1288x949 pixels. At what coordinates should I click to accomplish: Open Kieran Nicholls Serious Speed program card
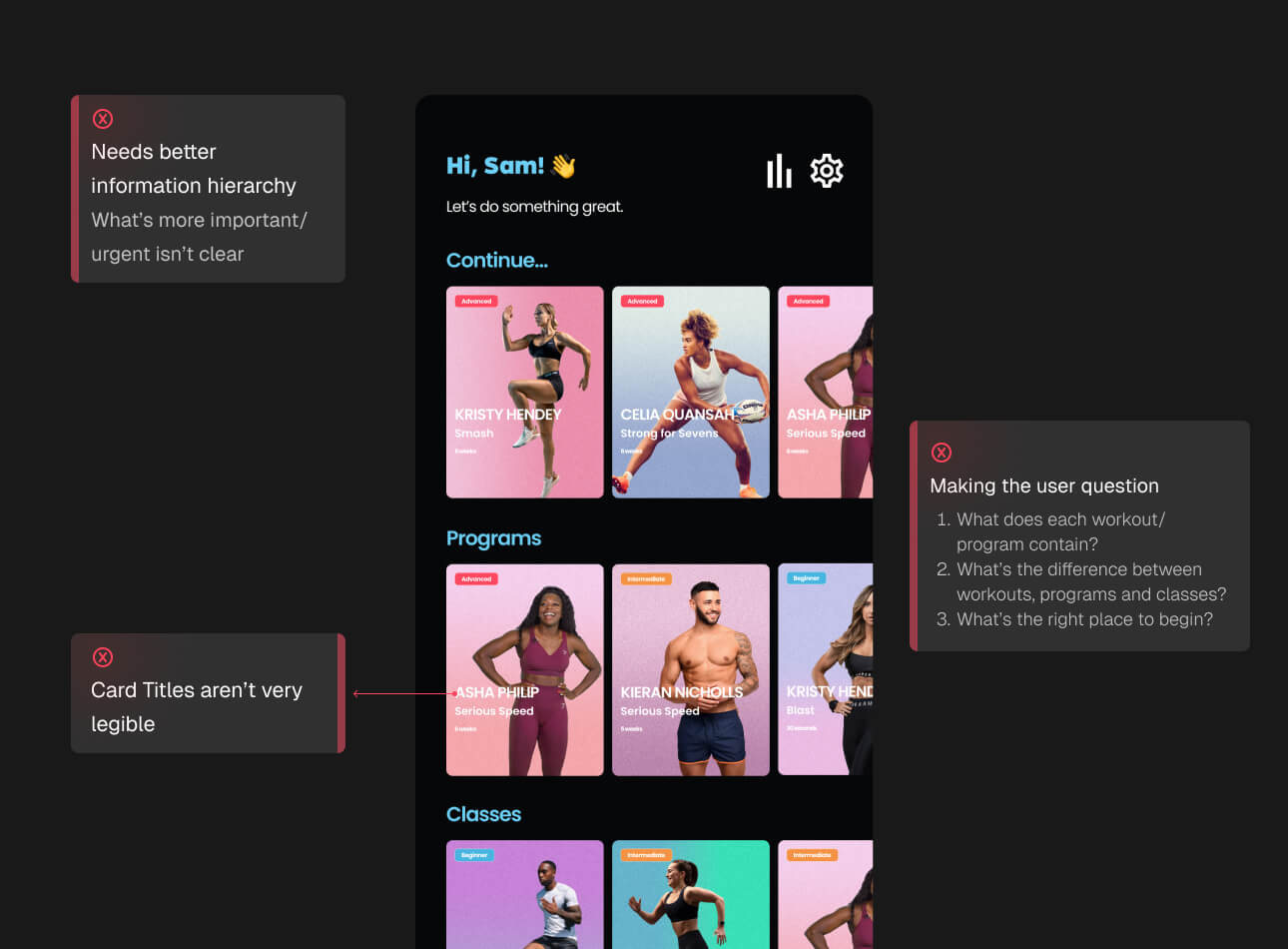click(x=691, y=669)
